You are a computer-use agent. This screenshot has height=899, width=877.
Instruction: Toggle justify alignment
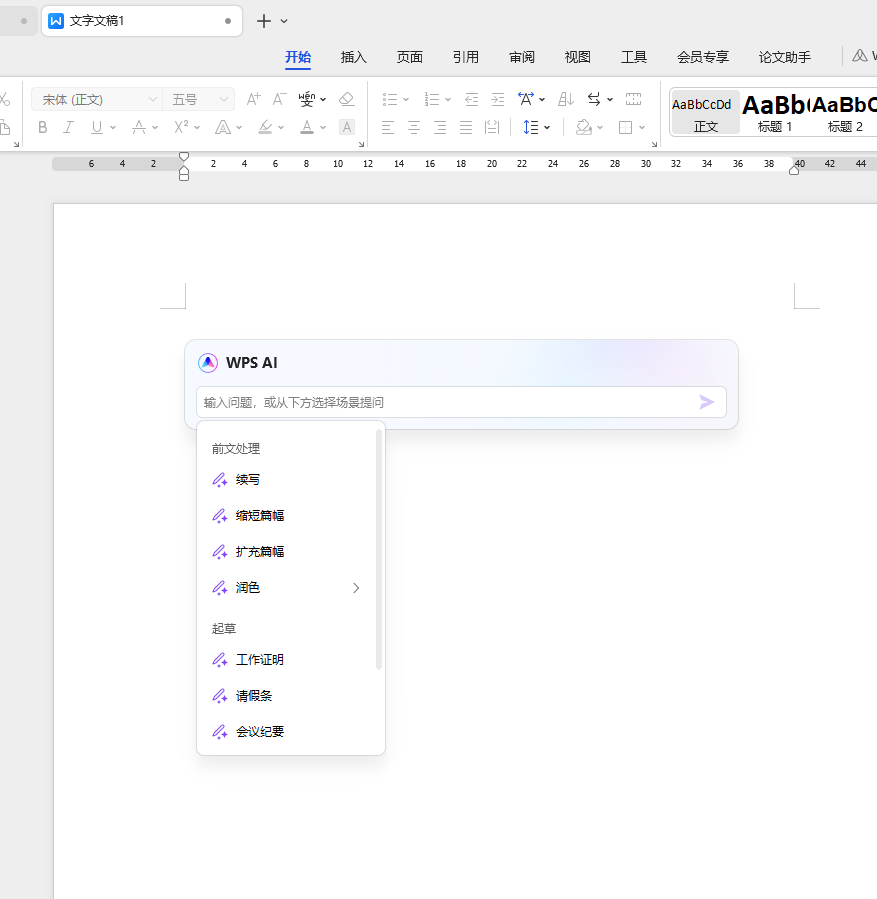pos(466,127)
